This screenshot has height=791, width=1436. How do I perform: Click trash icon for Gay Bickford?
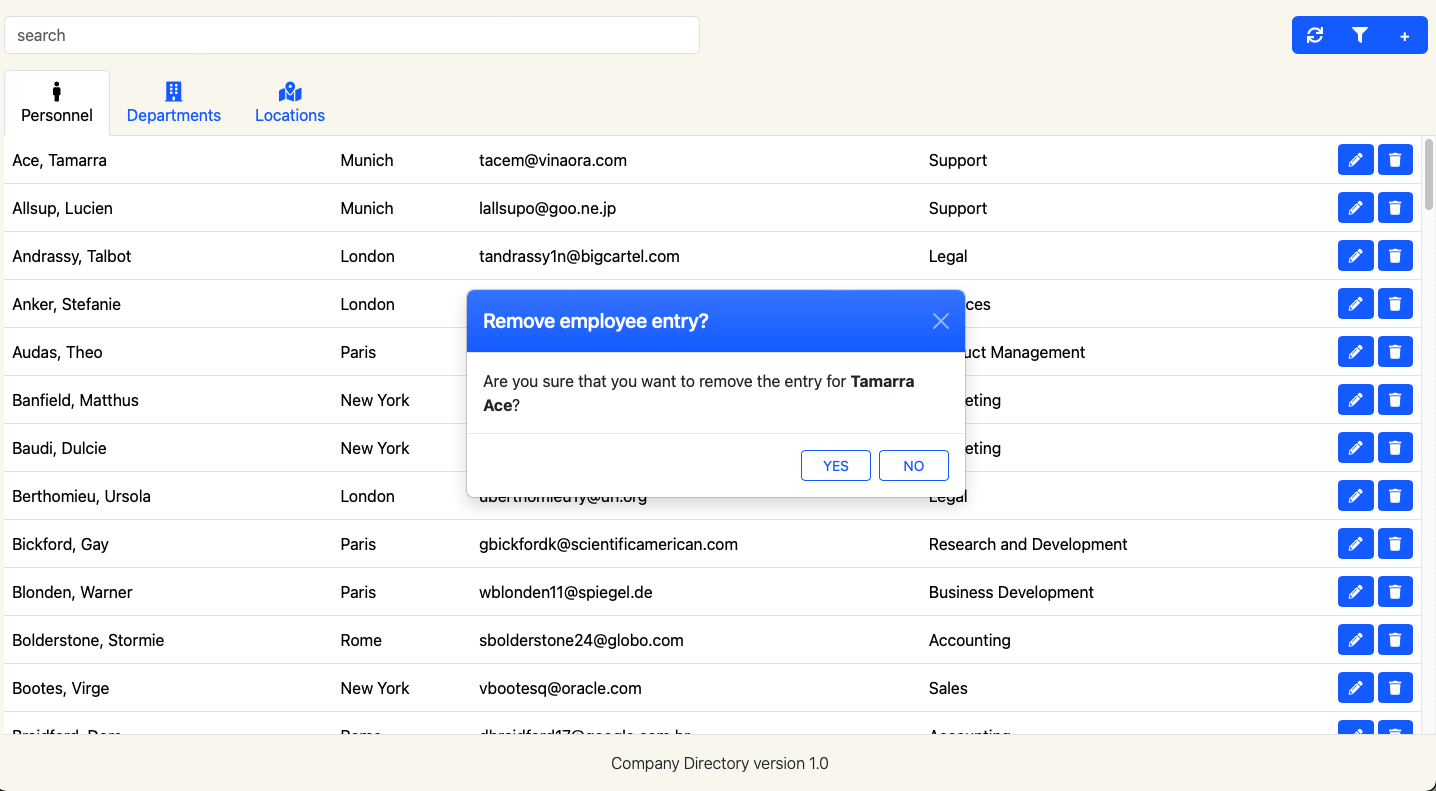(1395, 544)
